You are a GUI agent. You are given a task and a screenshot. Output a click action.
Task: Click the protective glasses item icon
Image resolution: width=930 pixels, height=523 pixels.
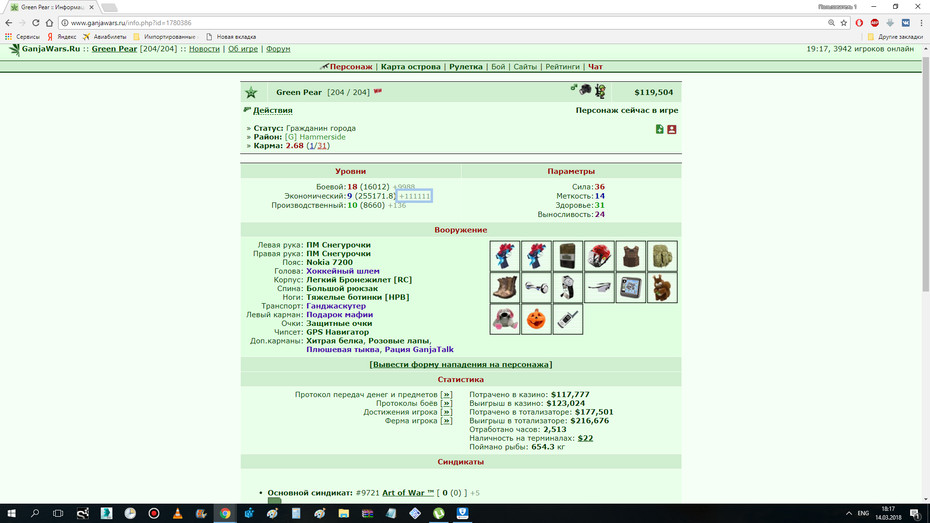599,288
